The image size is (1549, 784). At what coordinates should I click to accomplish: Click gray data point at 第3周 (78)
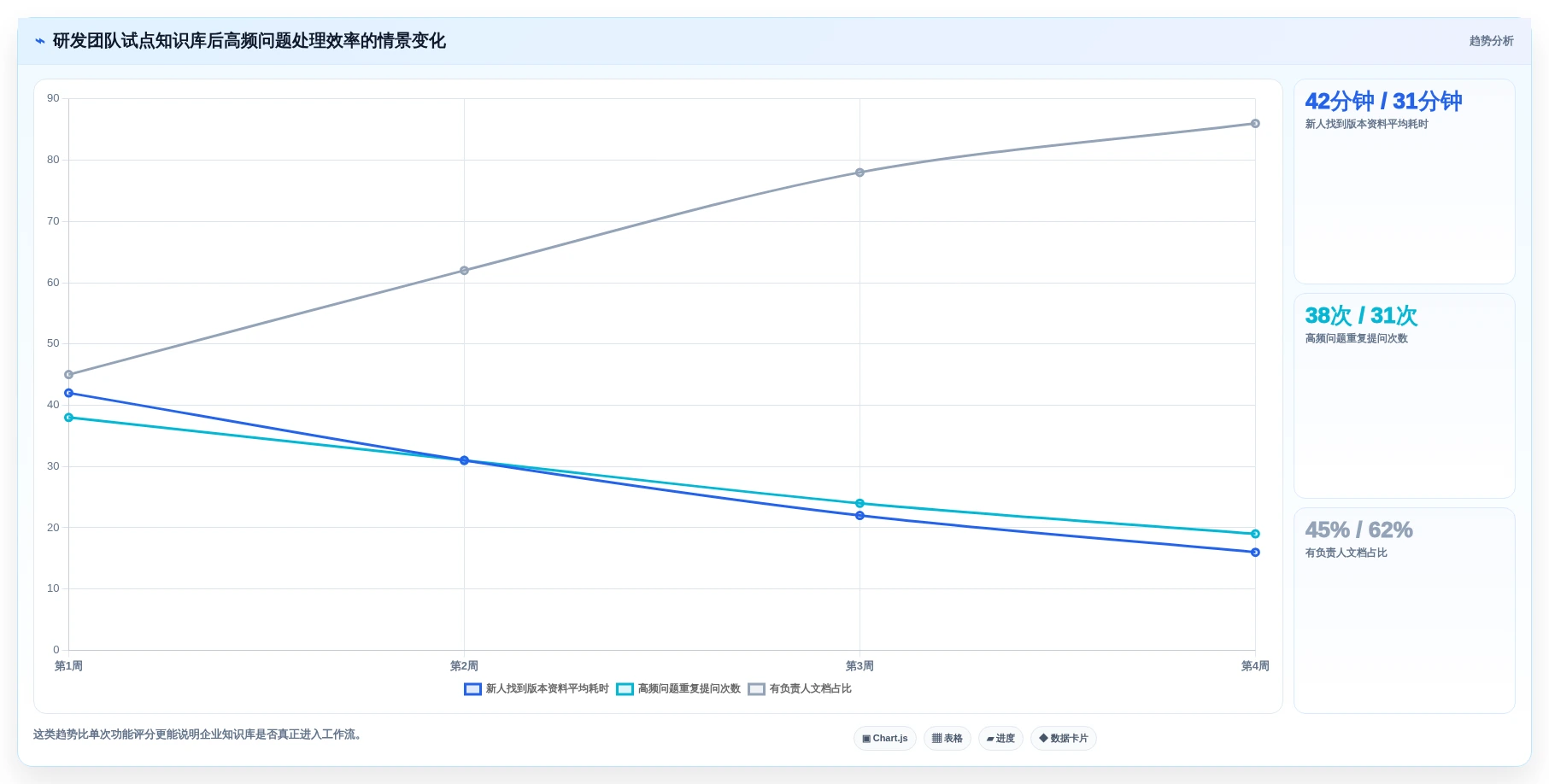point(860,173)
